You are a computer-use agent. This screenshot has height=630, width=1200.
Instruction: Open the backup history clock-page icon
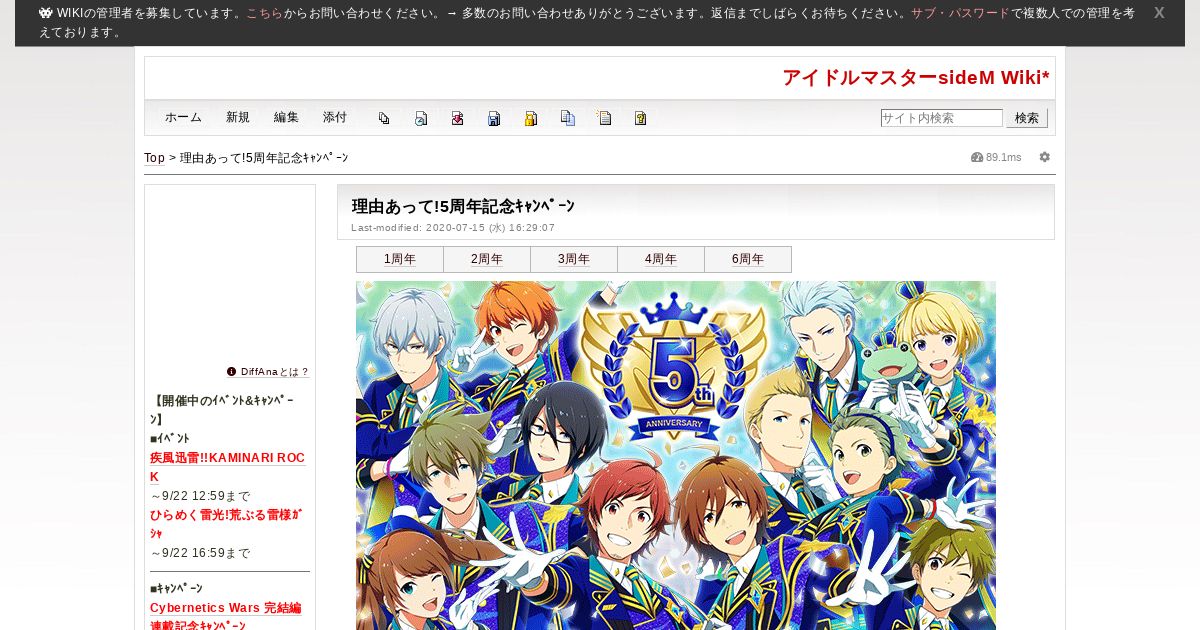click(x=421, y=118)
